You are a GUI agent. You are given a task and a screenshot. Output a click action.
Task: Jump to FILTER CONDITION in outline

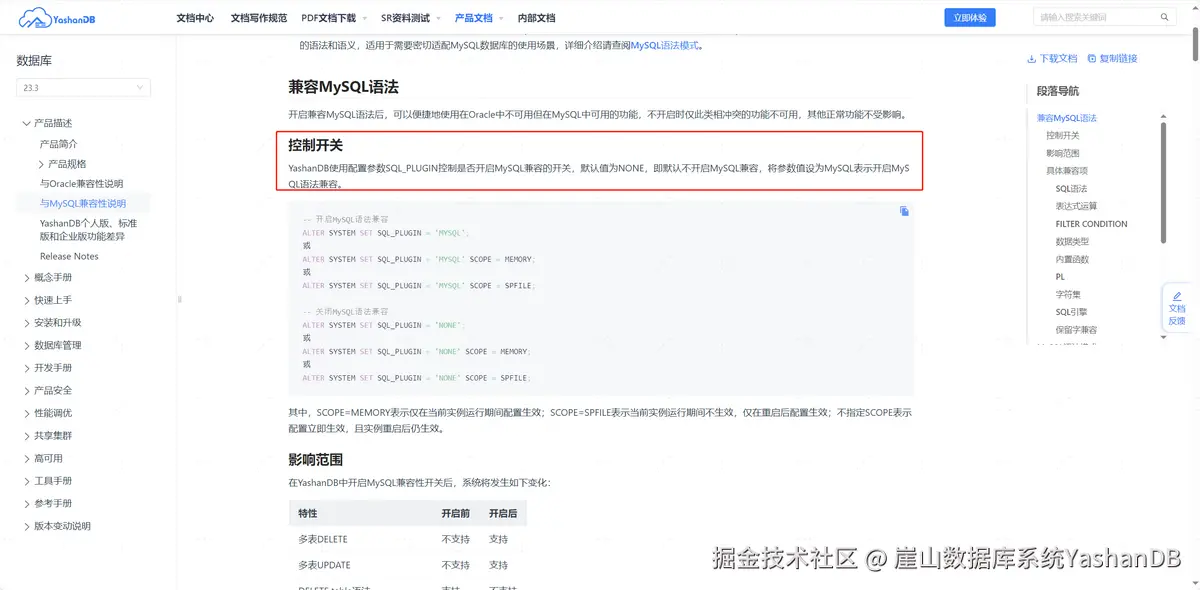click(x=1091, y=224)
